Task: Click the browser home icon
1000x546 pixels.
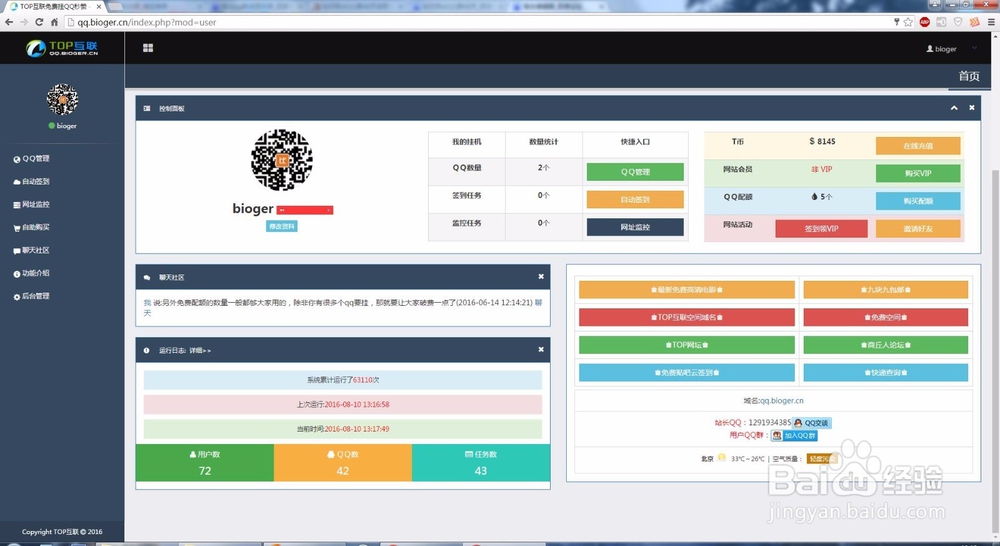Action: coord(55,22)
